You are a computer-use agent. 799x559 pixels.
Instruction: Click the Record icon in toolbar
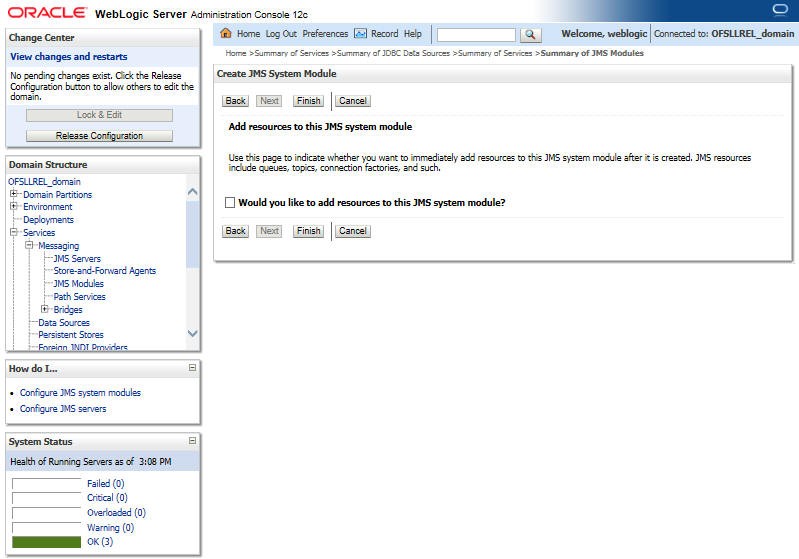tap(360, 34)
